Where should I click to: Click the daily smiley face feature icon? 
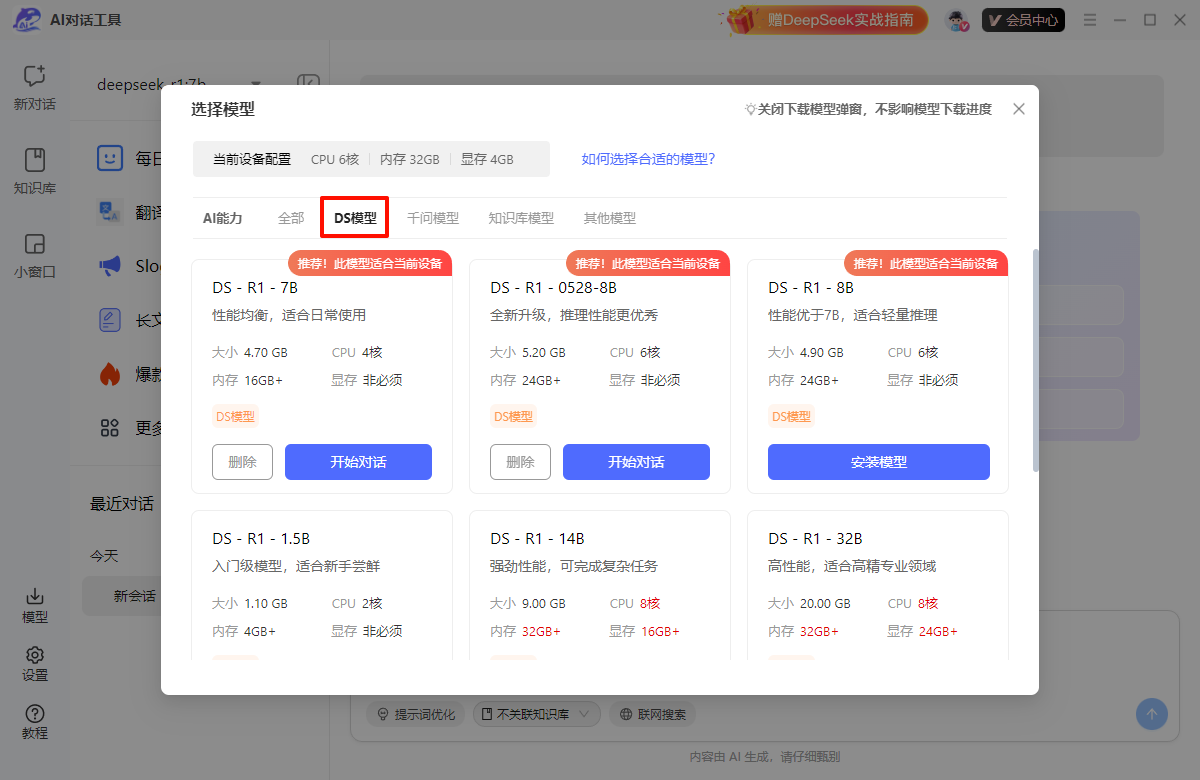[110, 158]
